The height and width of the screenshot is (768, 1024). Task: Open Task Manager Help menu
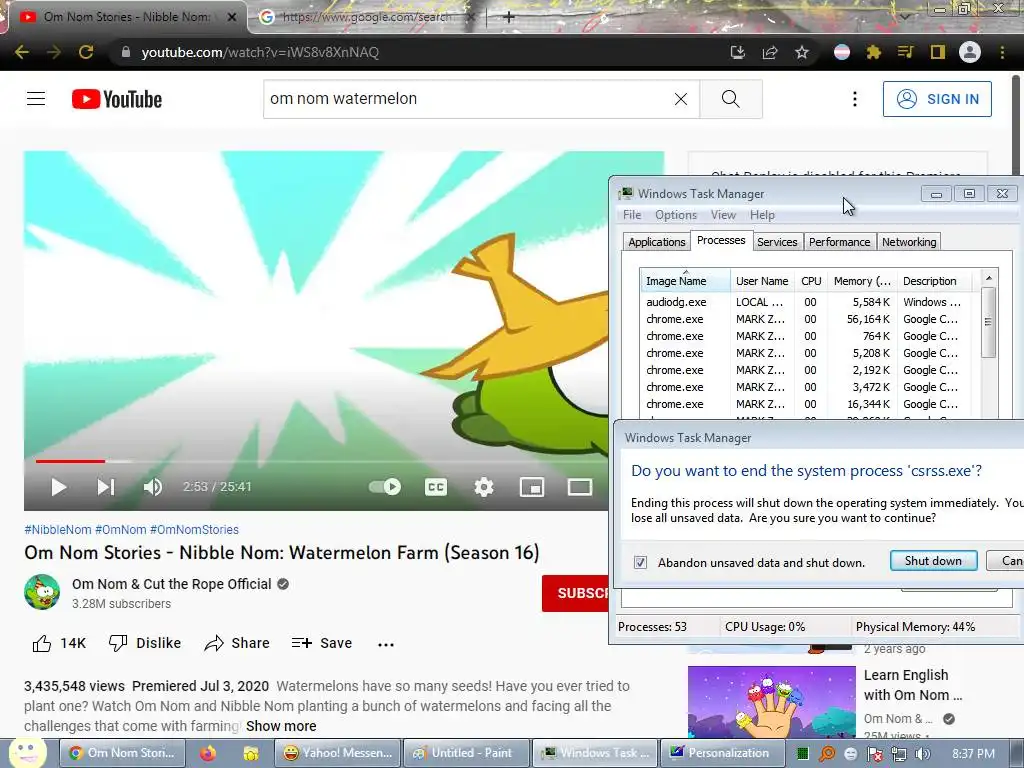(x=762, y=215)
